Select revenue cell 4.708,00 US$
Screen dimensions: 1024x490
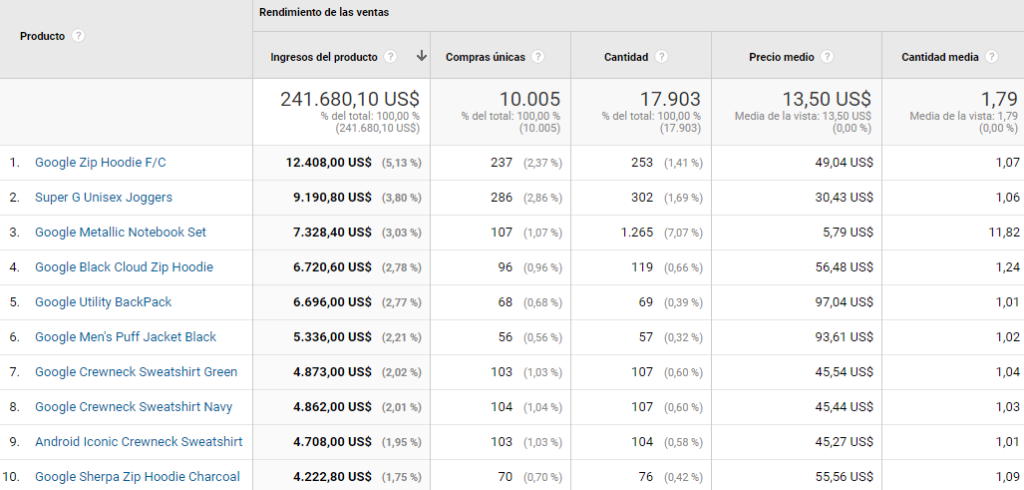[x=332, y=442]
